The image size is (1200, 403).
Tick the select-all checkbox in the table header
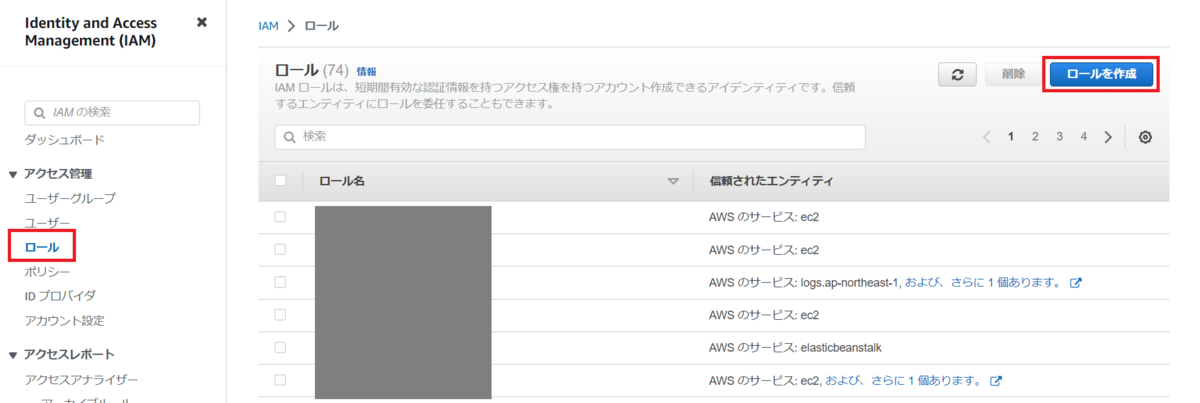[280, 181]
